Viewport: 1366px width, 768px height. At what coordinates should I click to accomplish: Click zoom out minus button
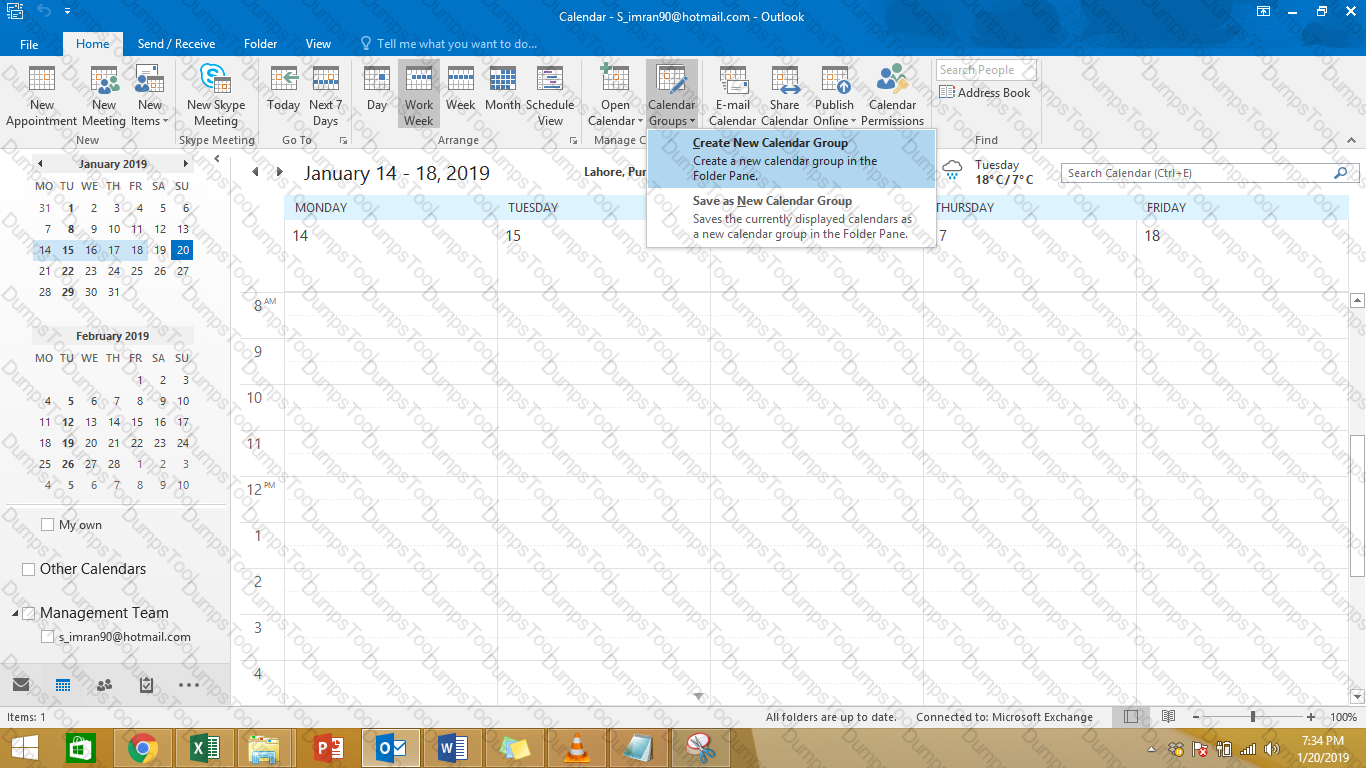tap(1197, 717)
